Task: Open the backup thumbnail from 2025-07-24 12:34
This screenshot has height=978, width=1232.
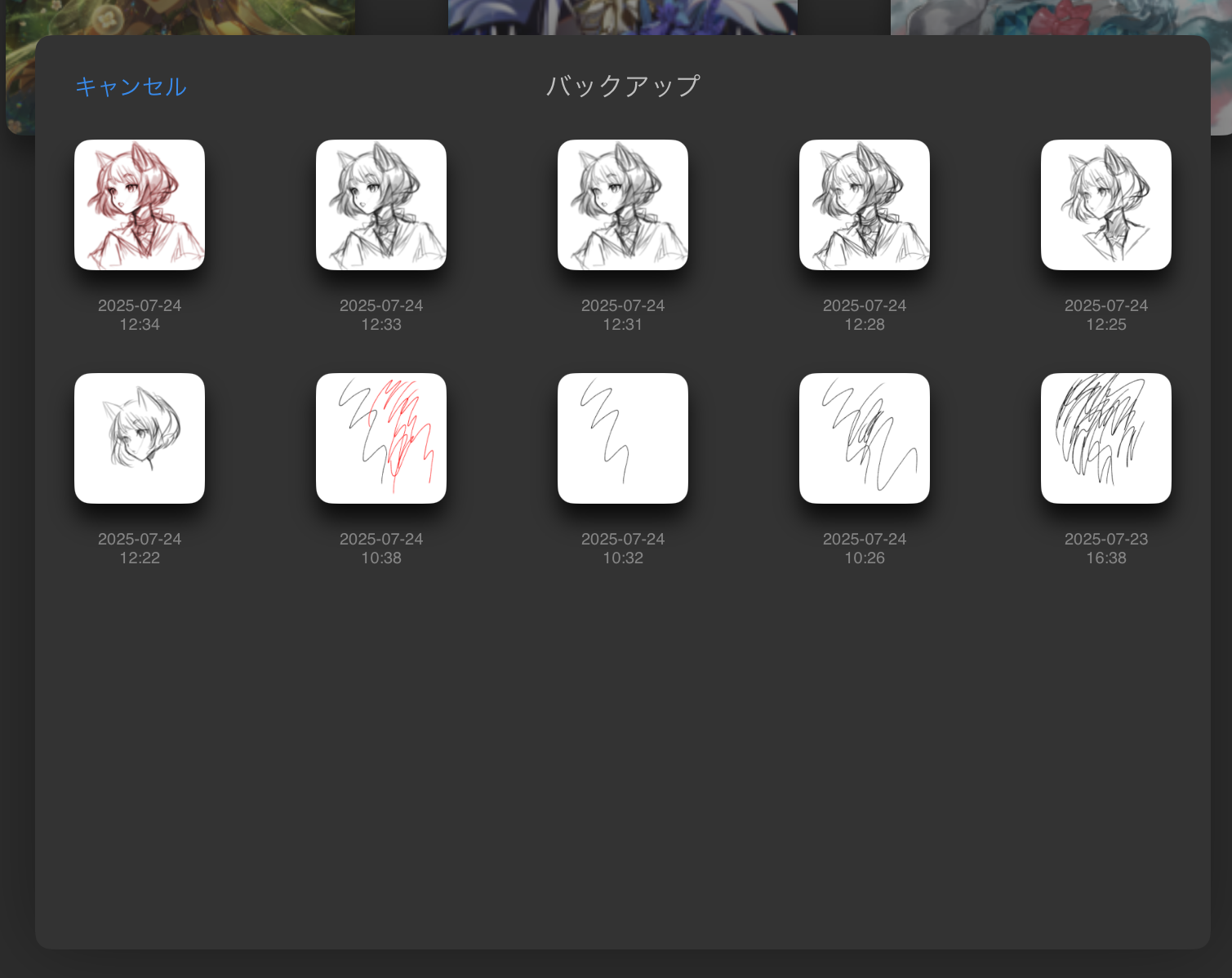Action: coord(140,205)
